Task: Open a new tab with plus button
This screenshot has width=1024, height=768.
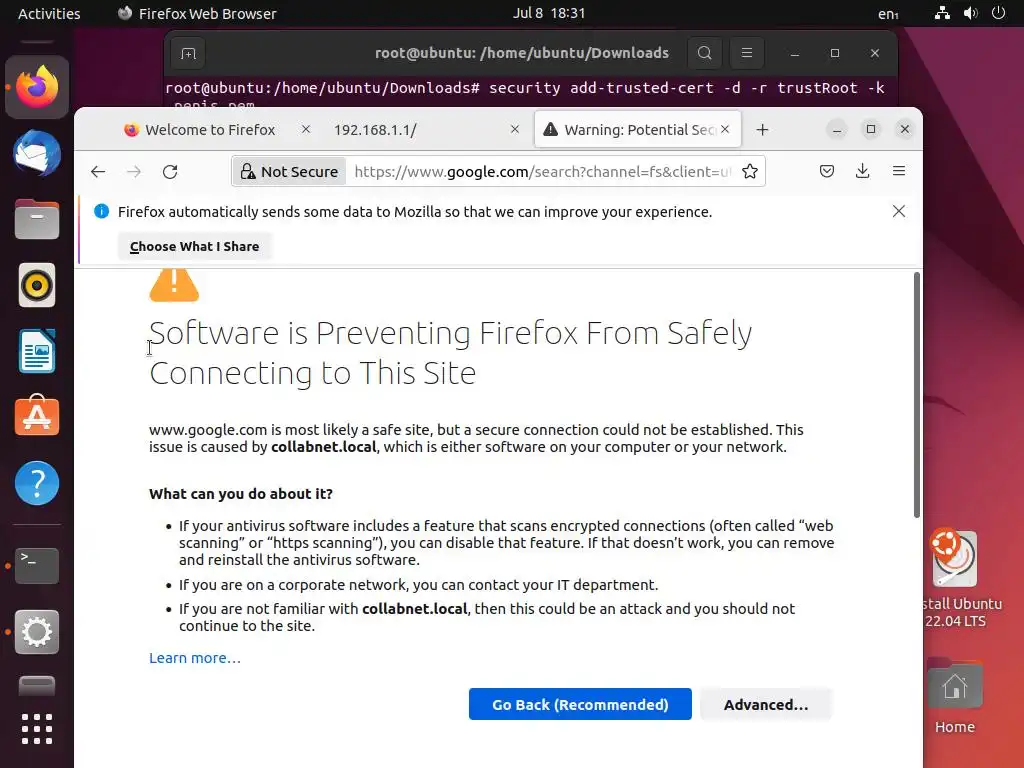Action: pos(763,130)
